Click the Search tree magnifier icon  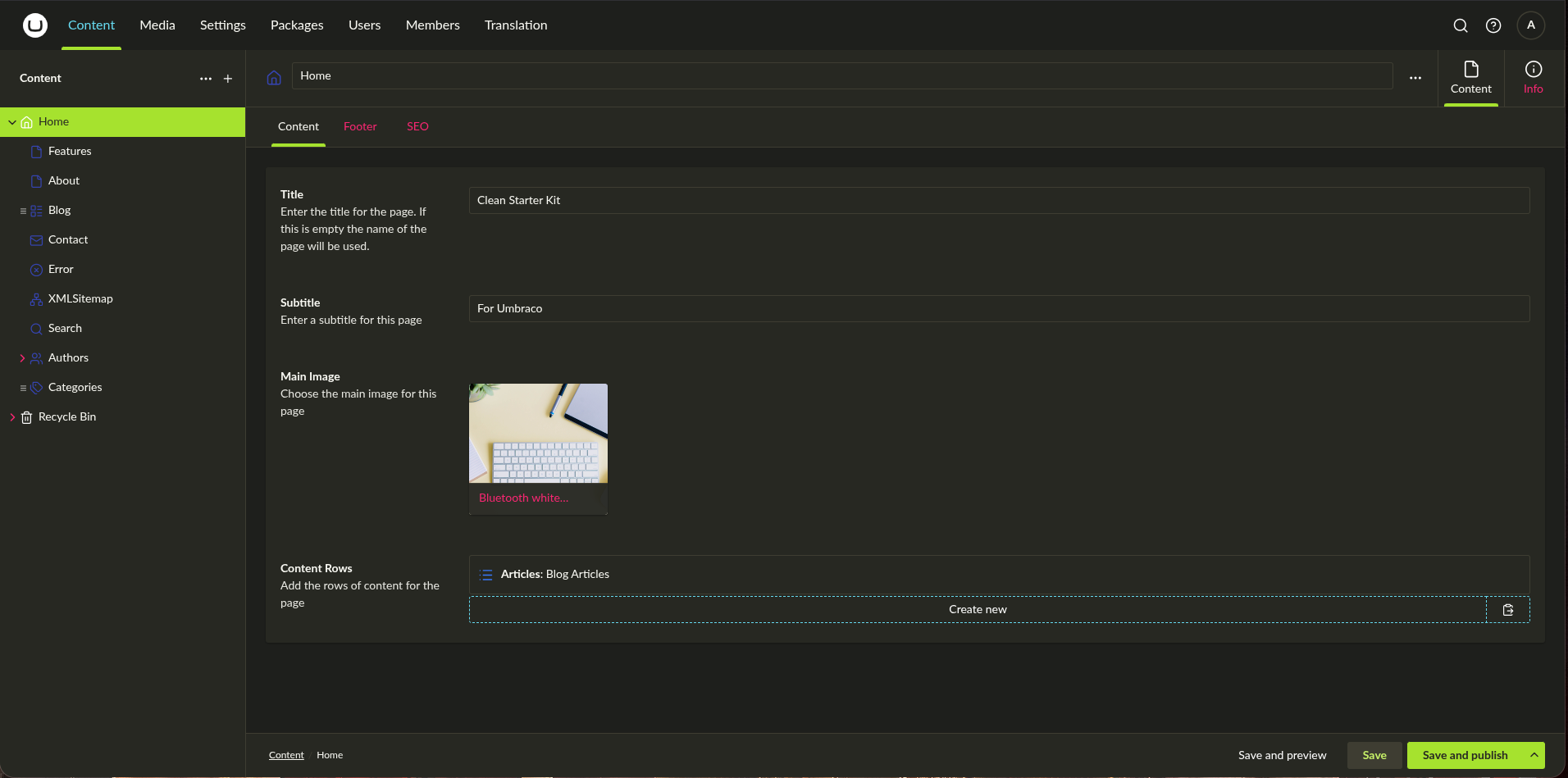pos(36,329)
